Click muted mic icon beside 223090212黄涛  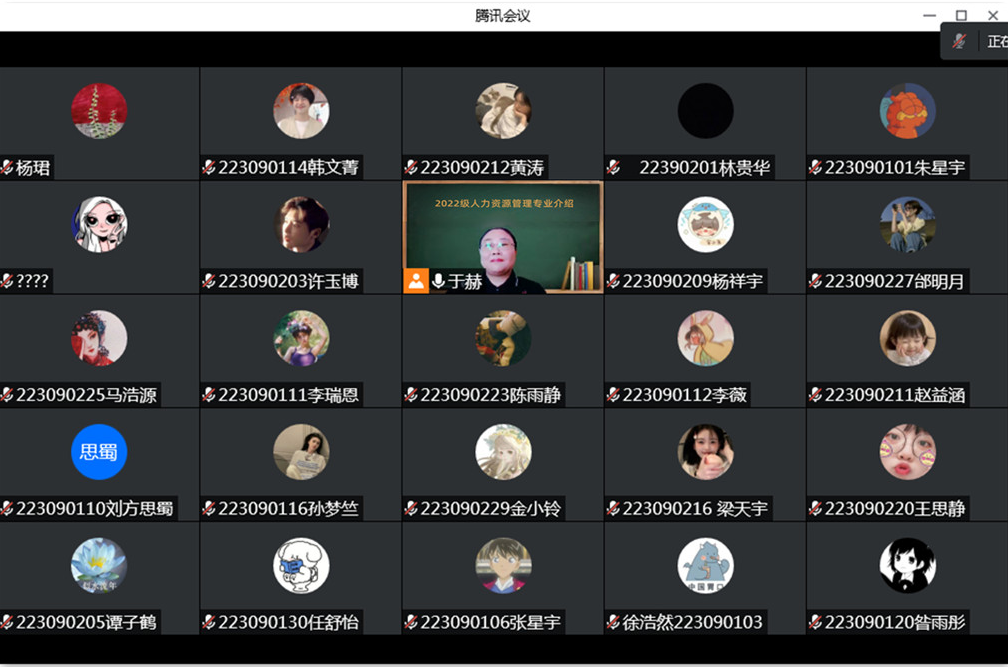coord(411,168)
